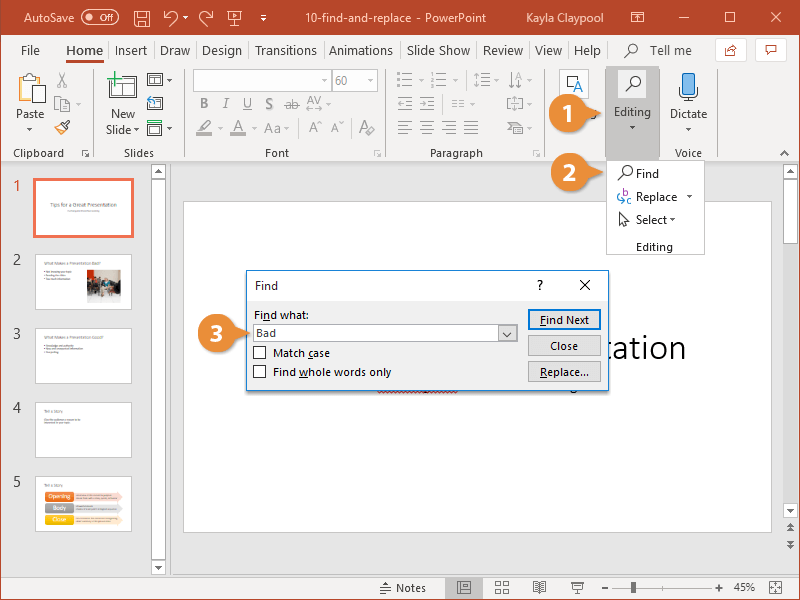This screenshot has width=800, height=600.
Task: Check Find whole words only
Action: 260,372
